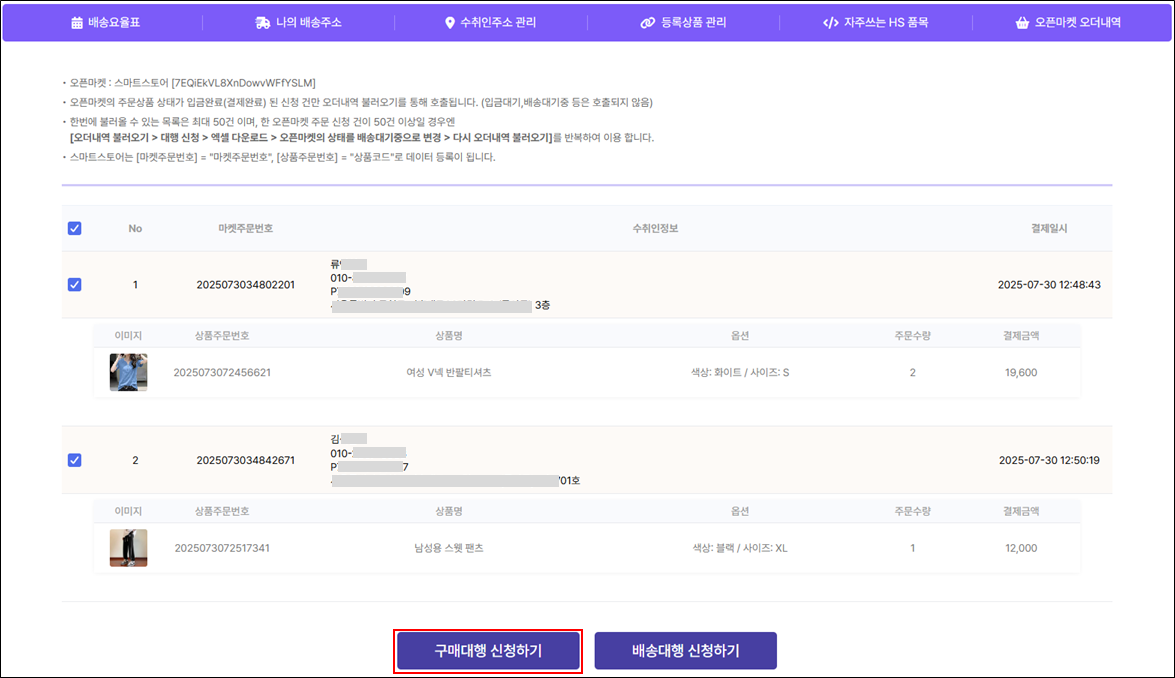Uncheck the checkbox for order No 2
This screenshot has height=678, width=1175.
coord(75,460)
